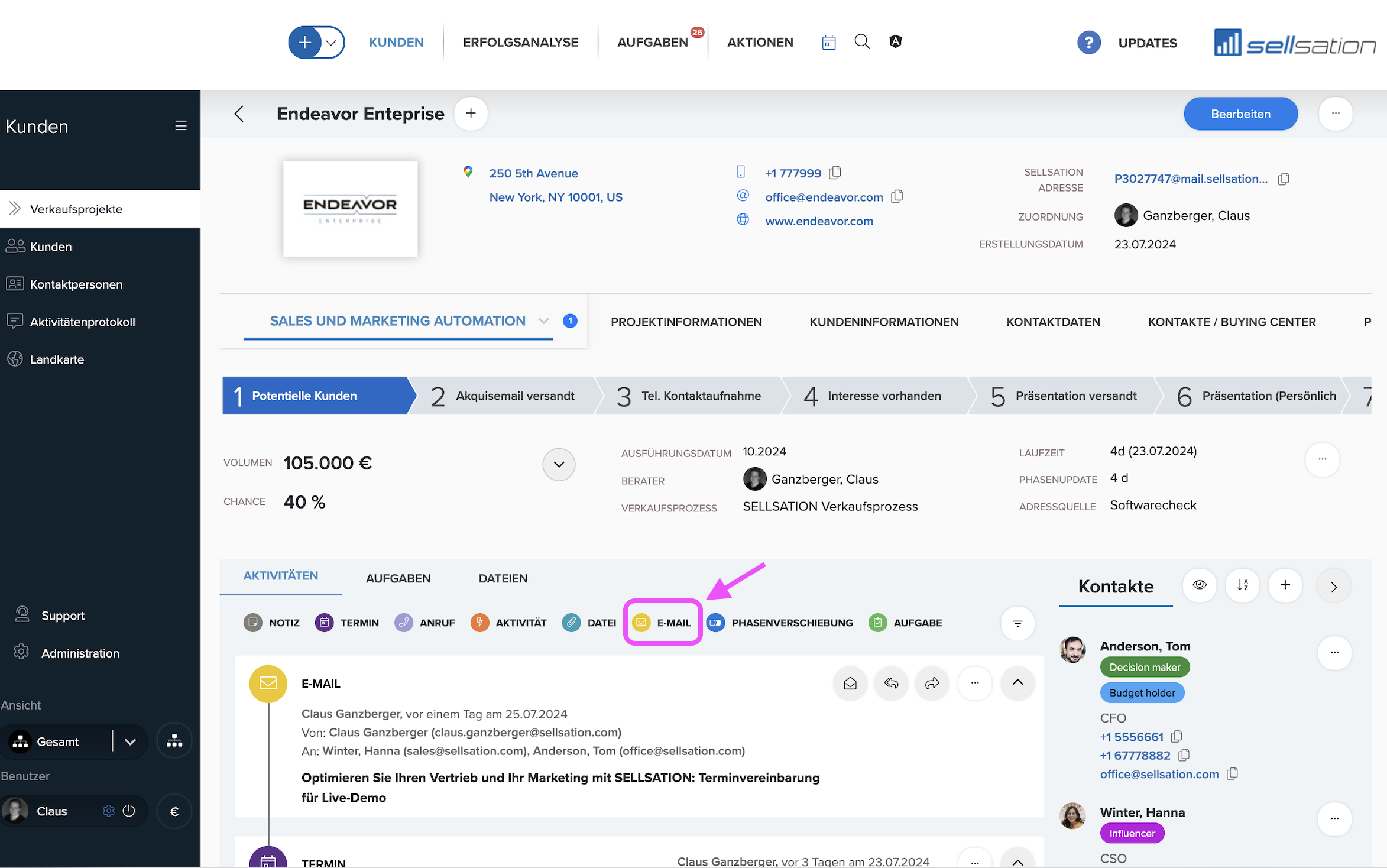Filter activities by Anruf
The height and width of the screenshot is (868, 1387).
click(x=425, y=623)
